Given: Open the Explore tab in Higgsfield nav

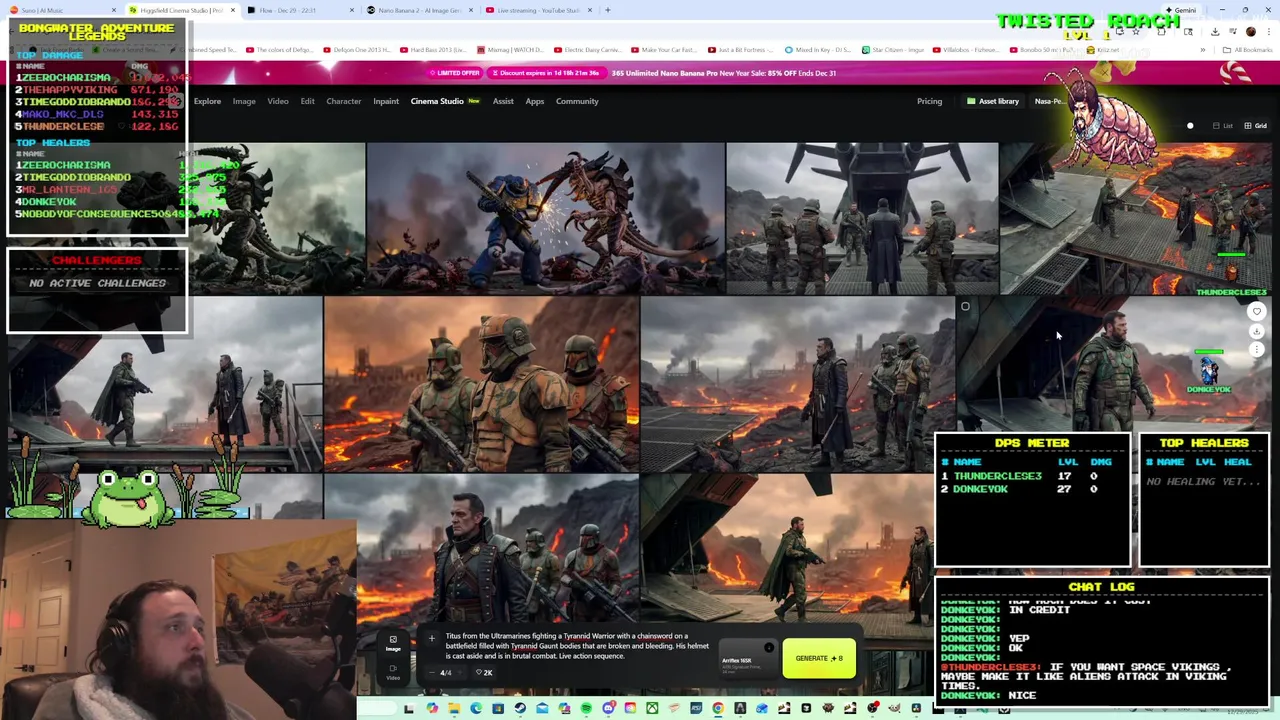Looking at the screenshot, I should tap(207, 101).
